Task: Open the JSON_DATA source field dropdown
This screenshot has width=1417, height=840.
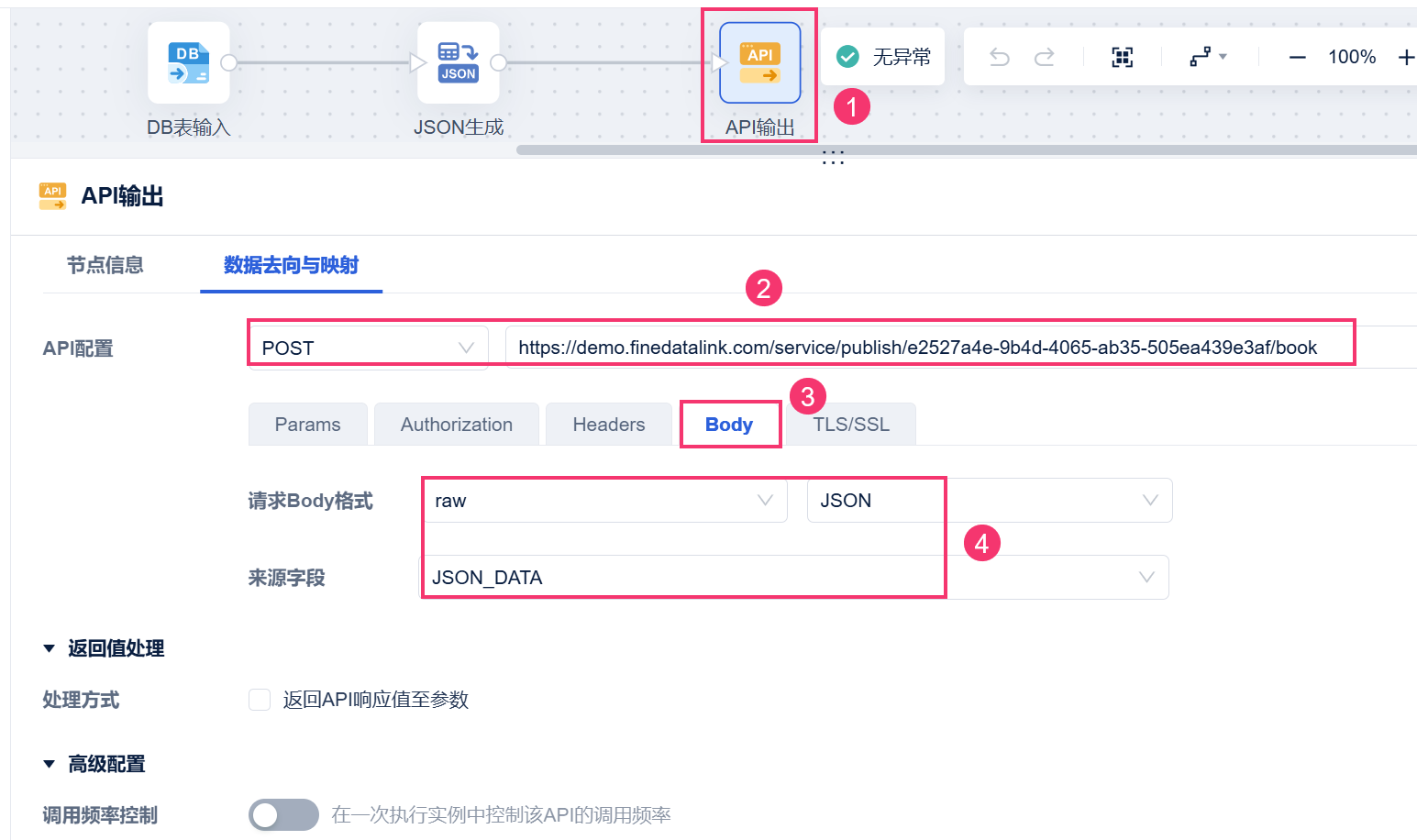Action: 794,577
